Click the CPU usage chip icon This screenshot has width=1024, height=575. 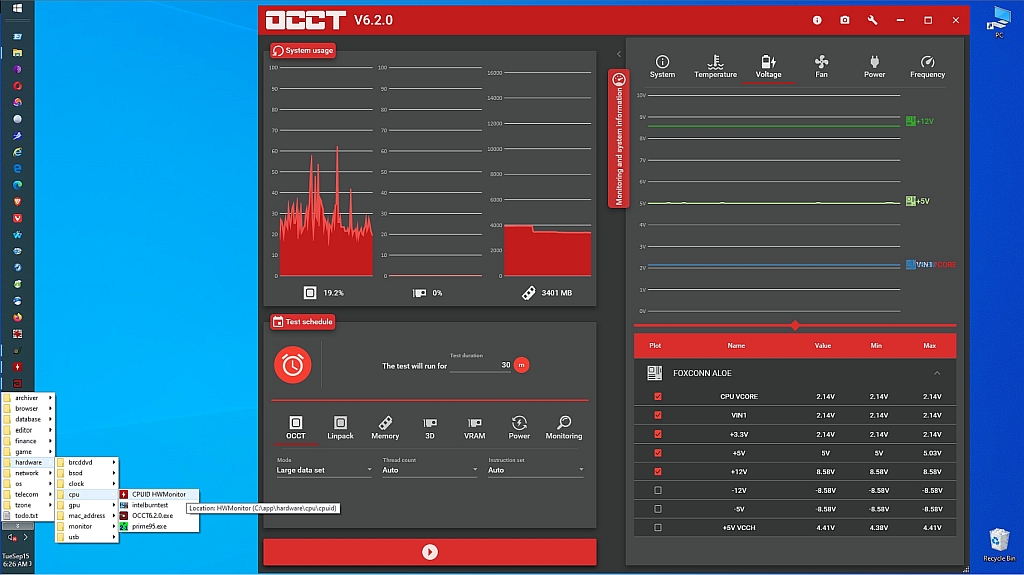(310, 293)
